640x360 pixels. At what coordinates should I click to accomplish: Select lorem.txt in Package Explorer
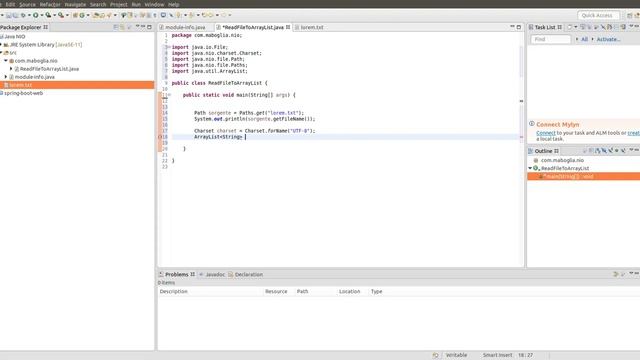pyautogui.click(x=77, y=85)
